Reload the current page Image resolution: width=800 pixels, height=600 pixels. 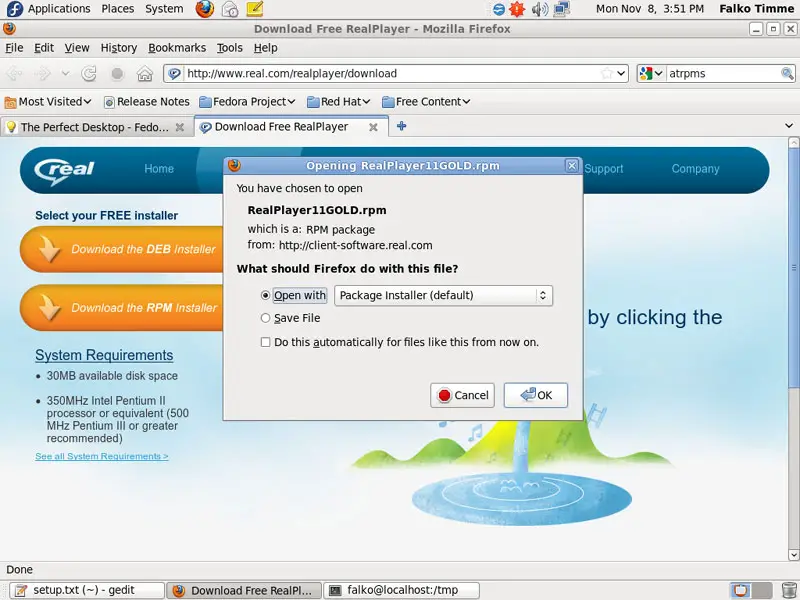pyautogui.click(x=89, y=73)
